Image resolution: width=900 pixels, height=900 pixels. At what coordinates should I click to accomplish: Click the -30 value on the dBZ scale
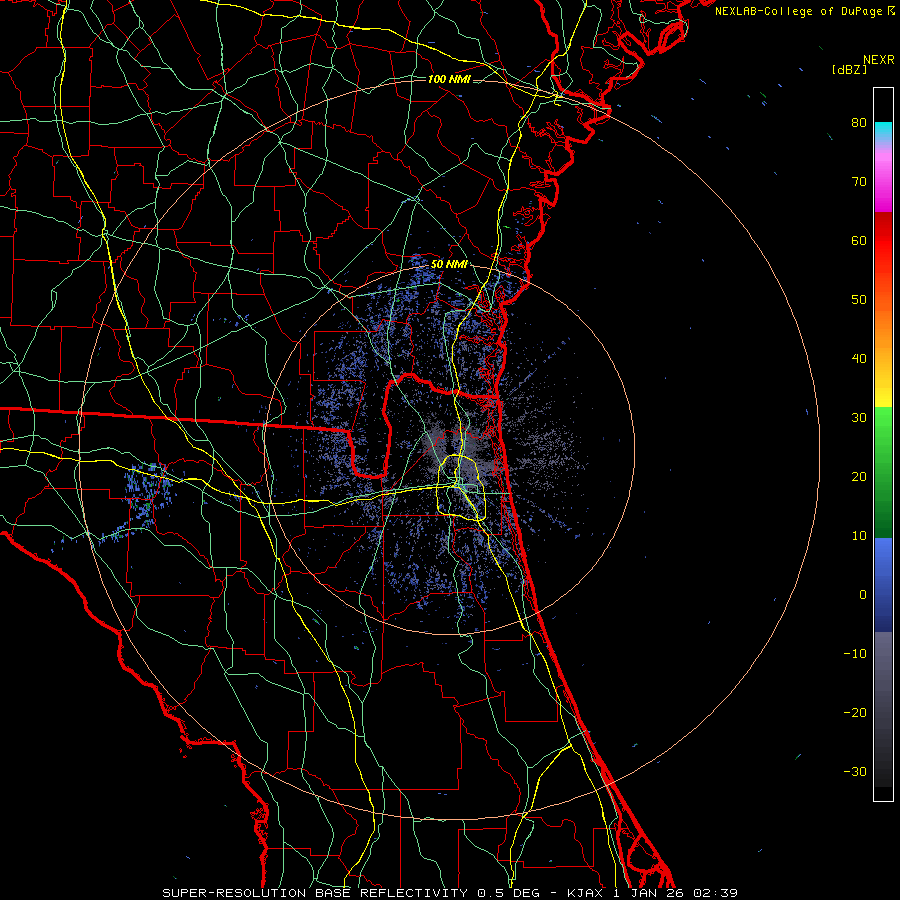855,771
